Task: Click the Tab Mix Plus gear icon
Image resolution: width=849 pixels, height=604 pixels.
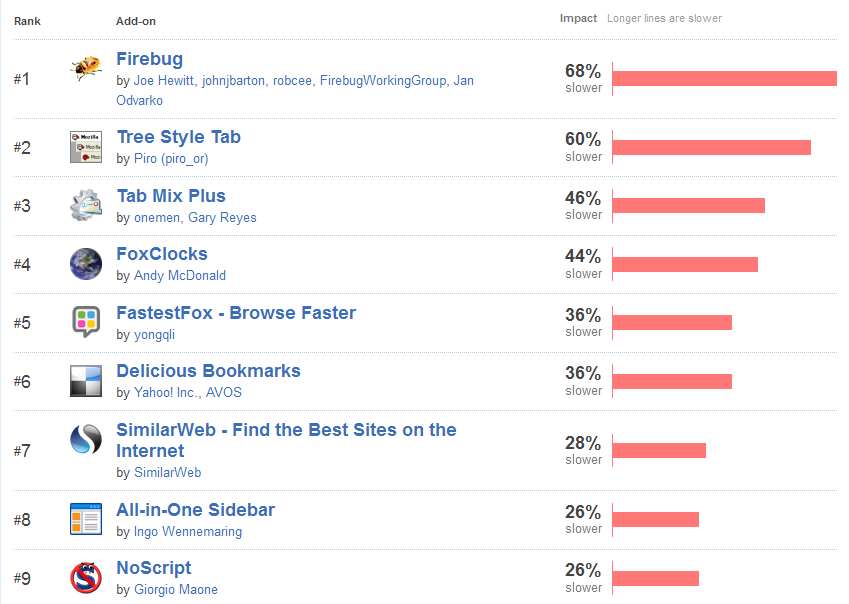Action: (86, 205)
